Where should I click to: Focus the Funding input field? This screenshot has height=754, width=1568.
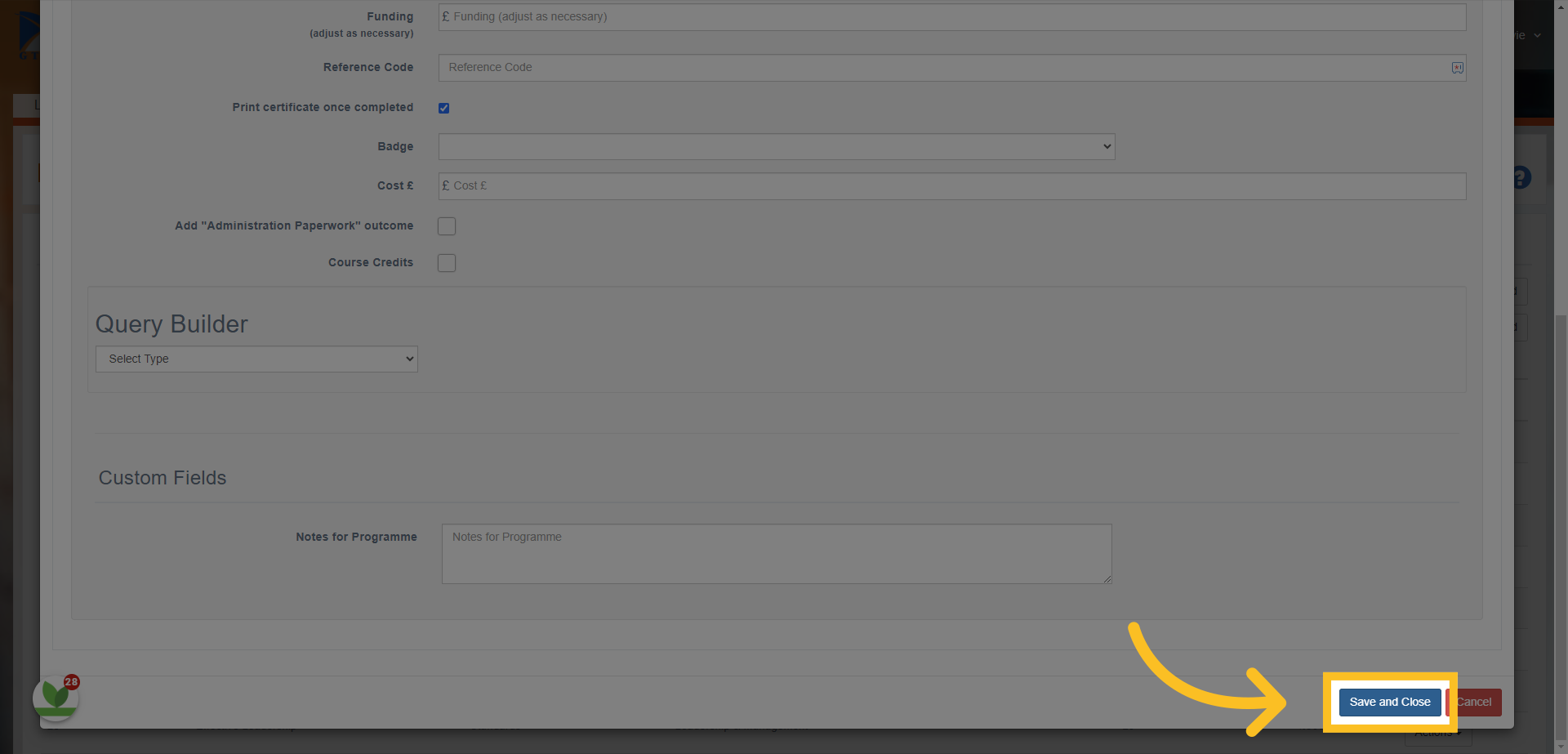tap(952, 17)
